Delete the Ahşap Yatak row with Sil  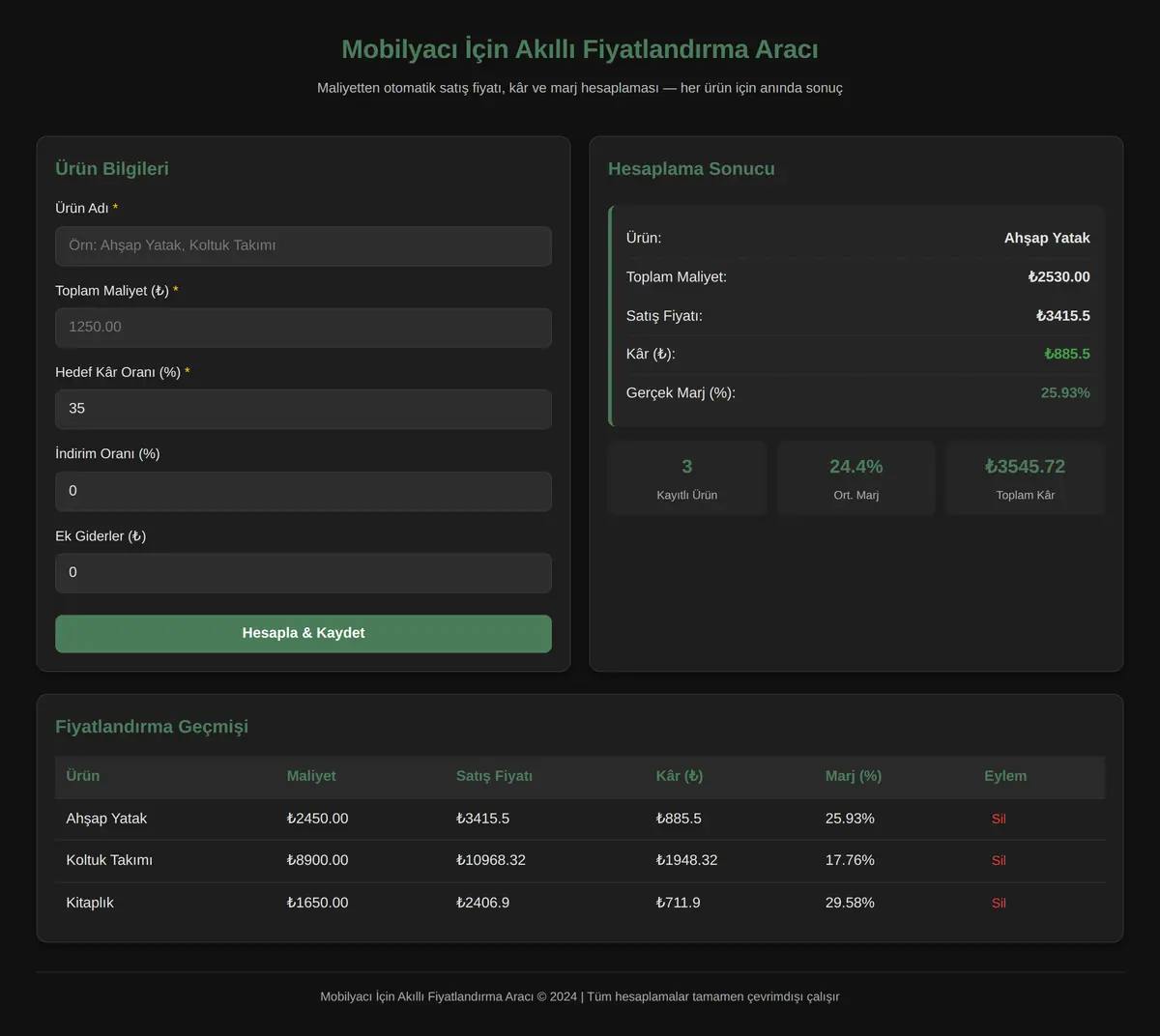999,819
